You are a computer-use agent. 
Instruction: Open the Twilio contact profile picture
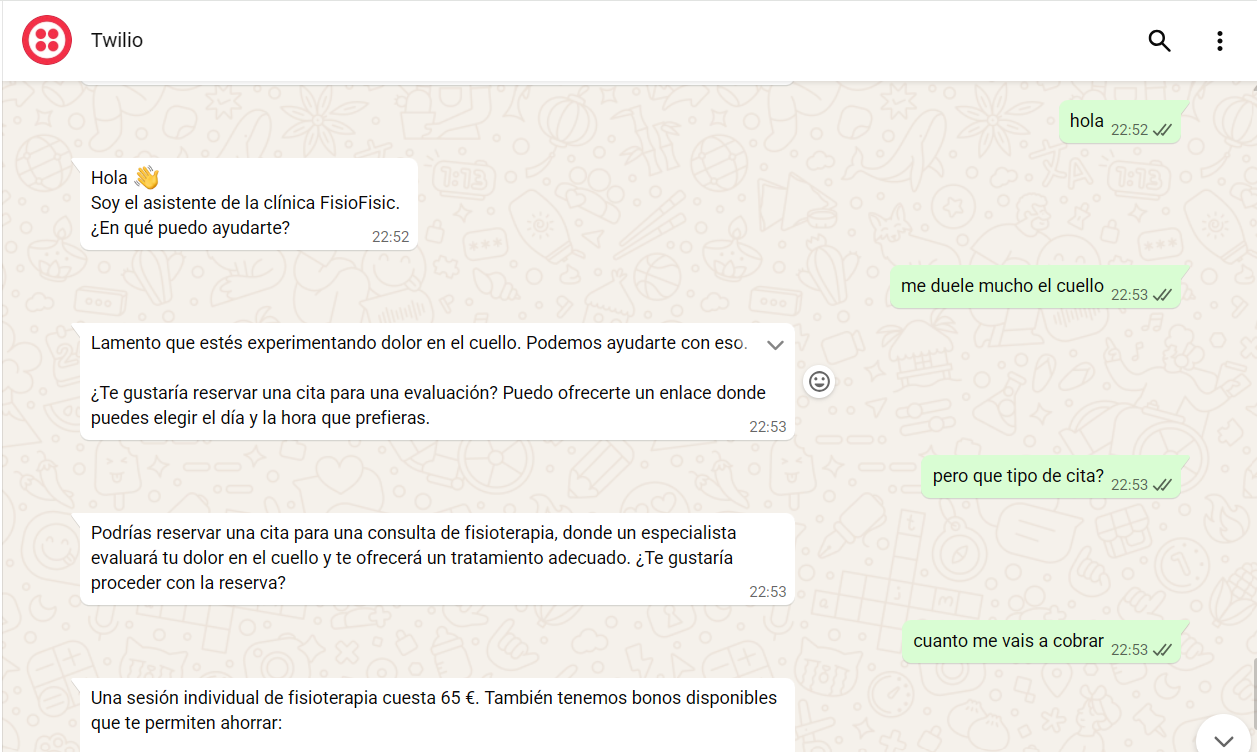tap(47, 41)
